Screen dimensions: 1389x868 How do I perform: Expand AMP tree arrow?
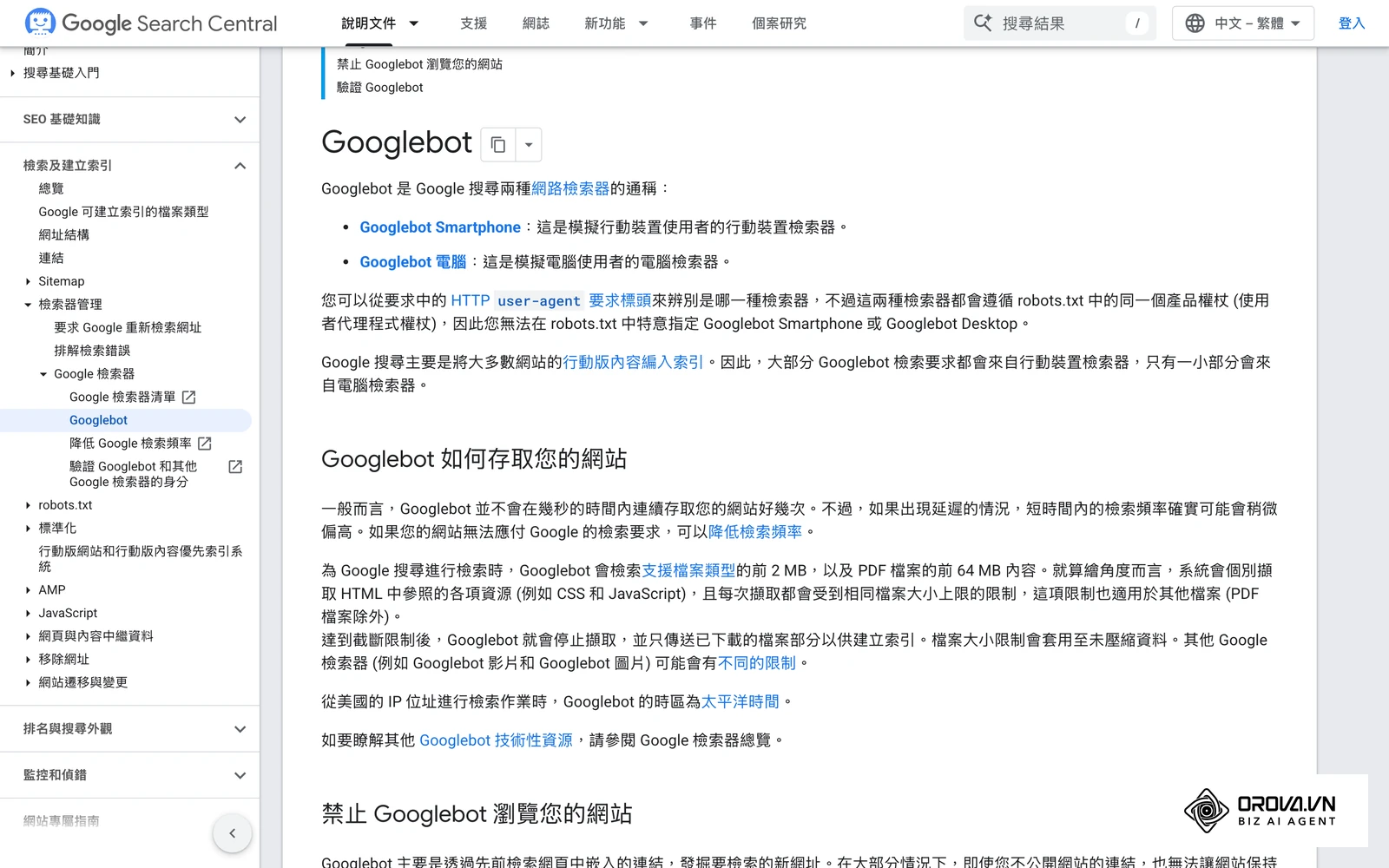click(x=28, y=590)
